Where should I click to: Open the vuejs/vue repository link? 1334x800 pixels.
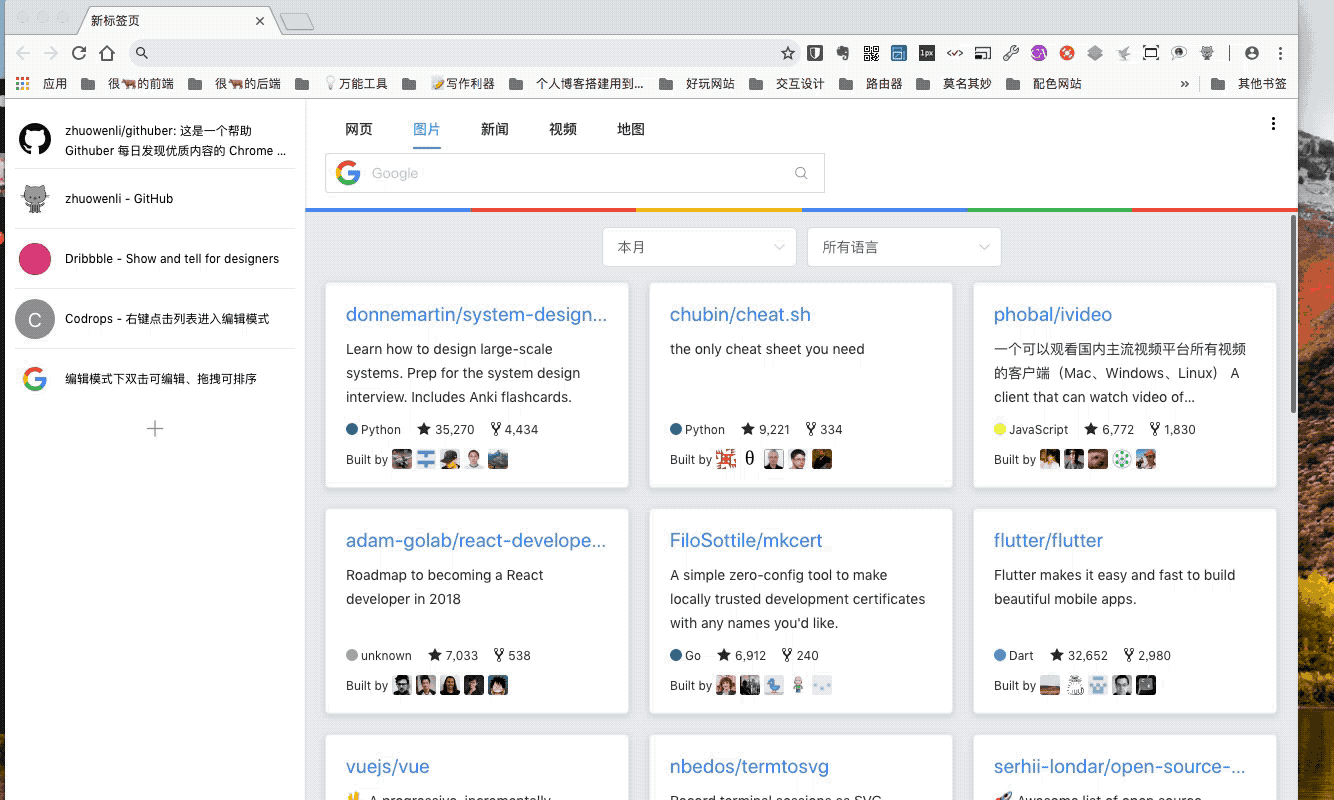[x=388, y=767]
